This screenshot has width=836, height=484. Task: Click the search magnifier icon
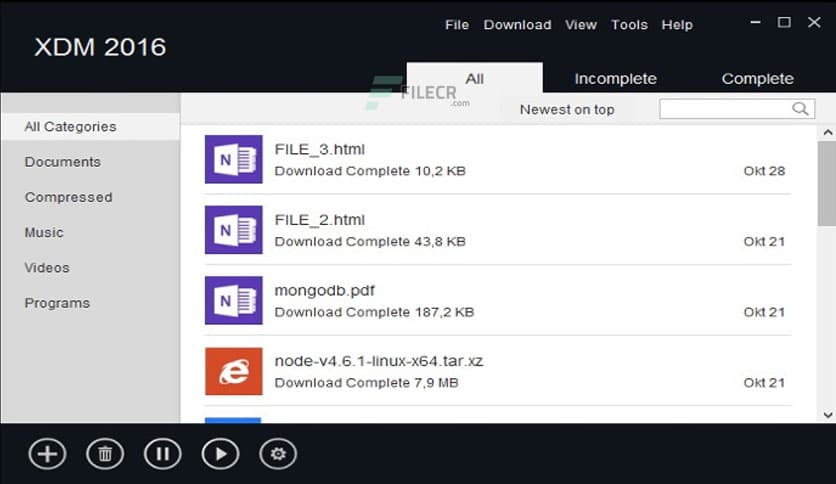[800, 109]
